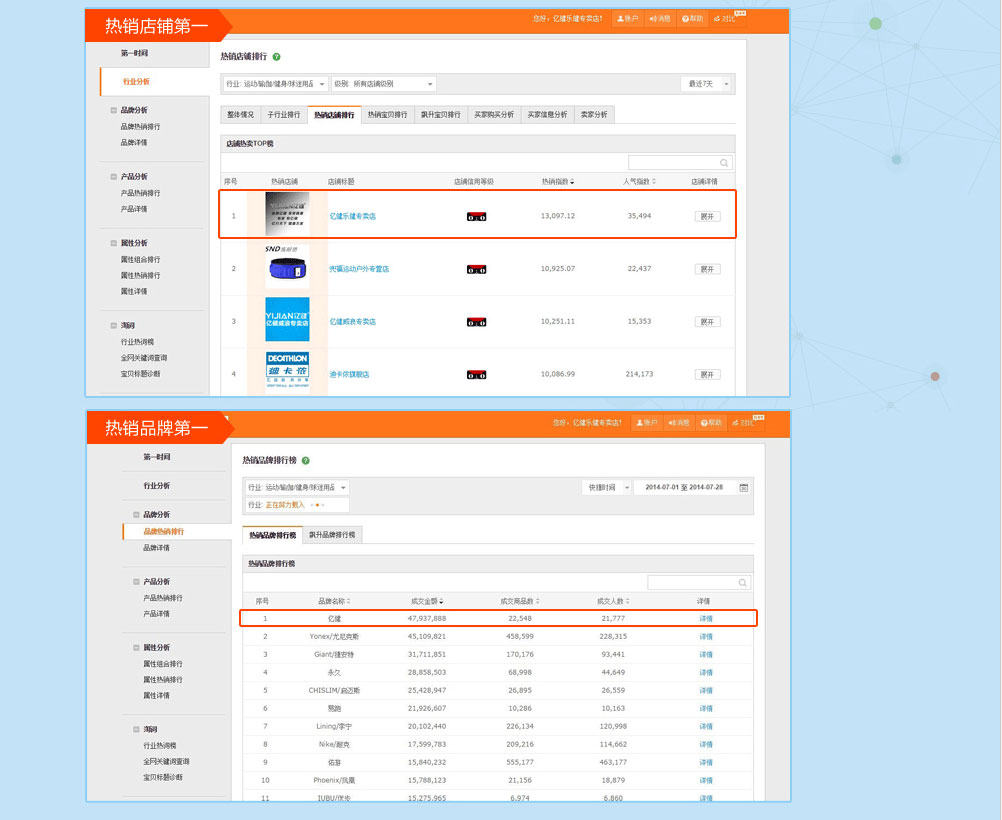This screenshot has width=1002, height=820.
Task: Switch to the 买家购买分析 tab
Action: point(494,115)
